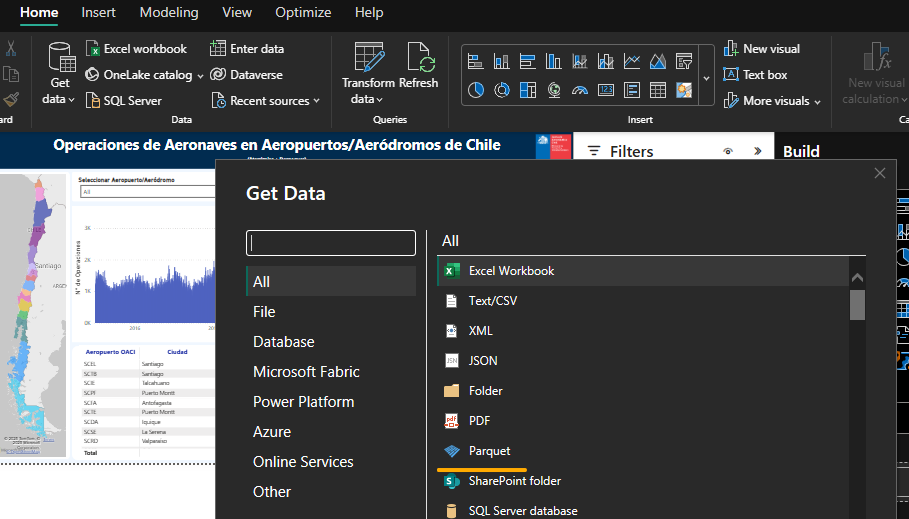This screenshot has height=519, width=909.
Task: Insert a line chart visual
Action: coord(632,61)
